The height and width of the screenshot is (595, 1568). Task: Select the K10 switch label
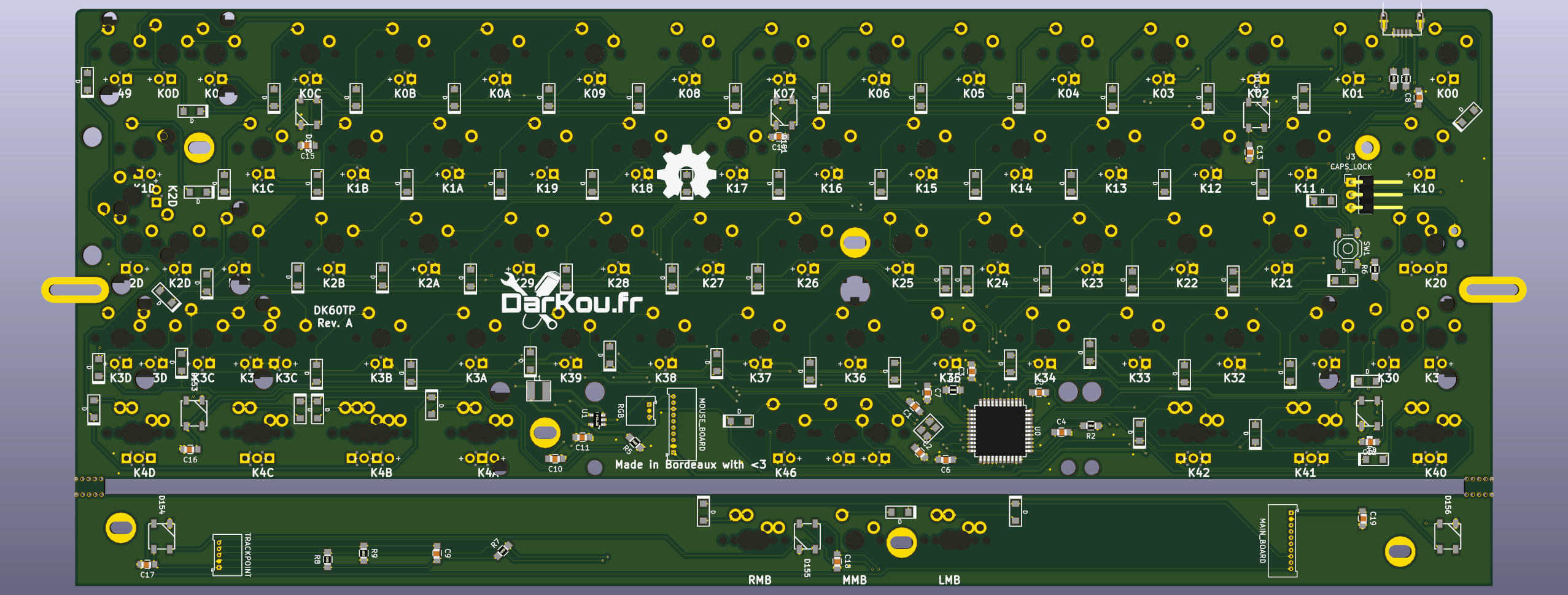[x=1424, y=189]
